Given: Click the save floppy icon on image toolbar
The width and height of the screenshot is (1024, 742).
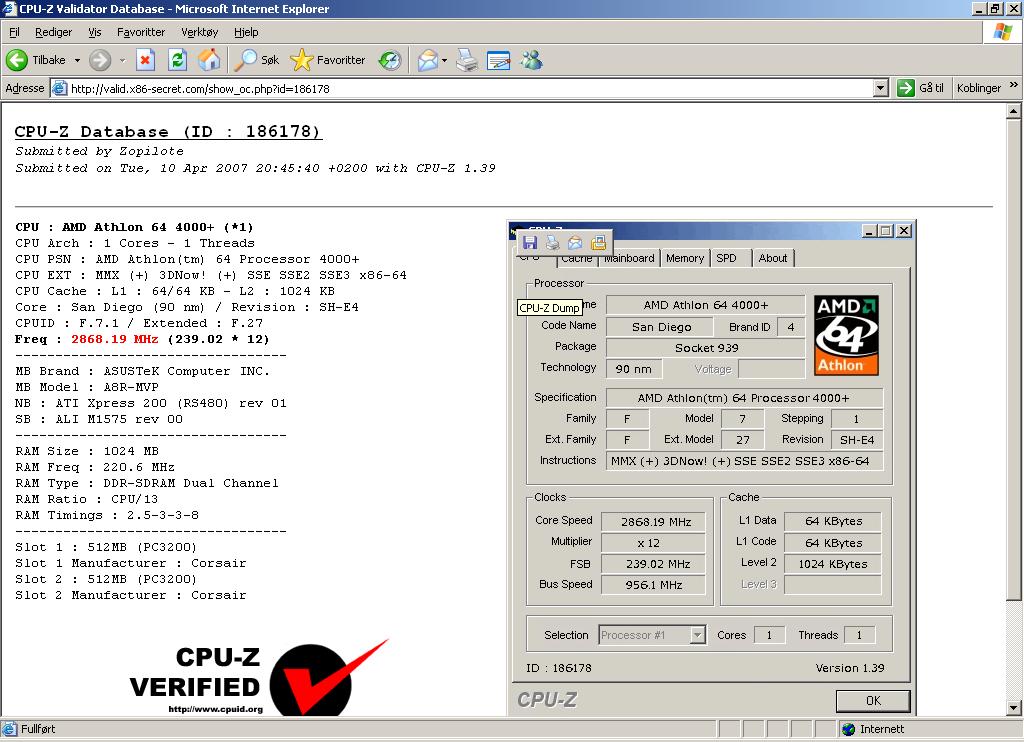Looking at the screenshot, I should point(530,243).
